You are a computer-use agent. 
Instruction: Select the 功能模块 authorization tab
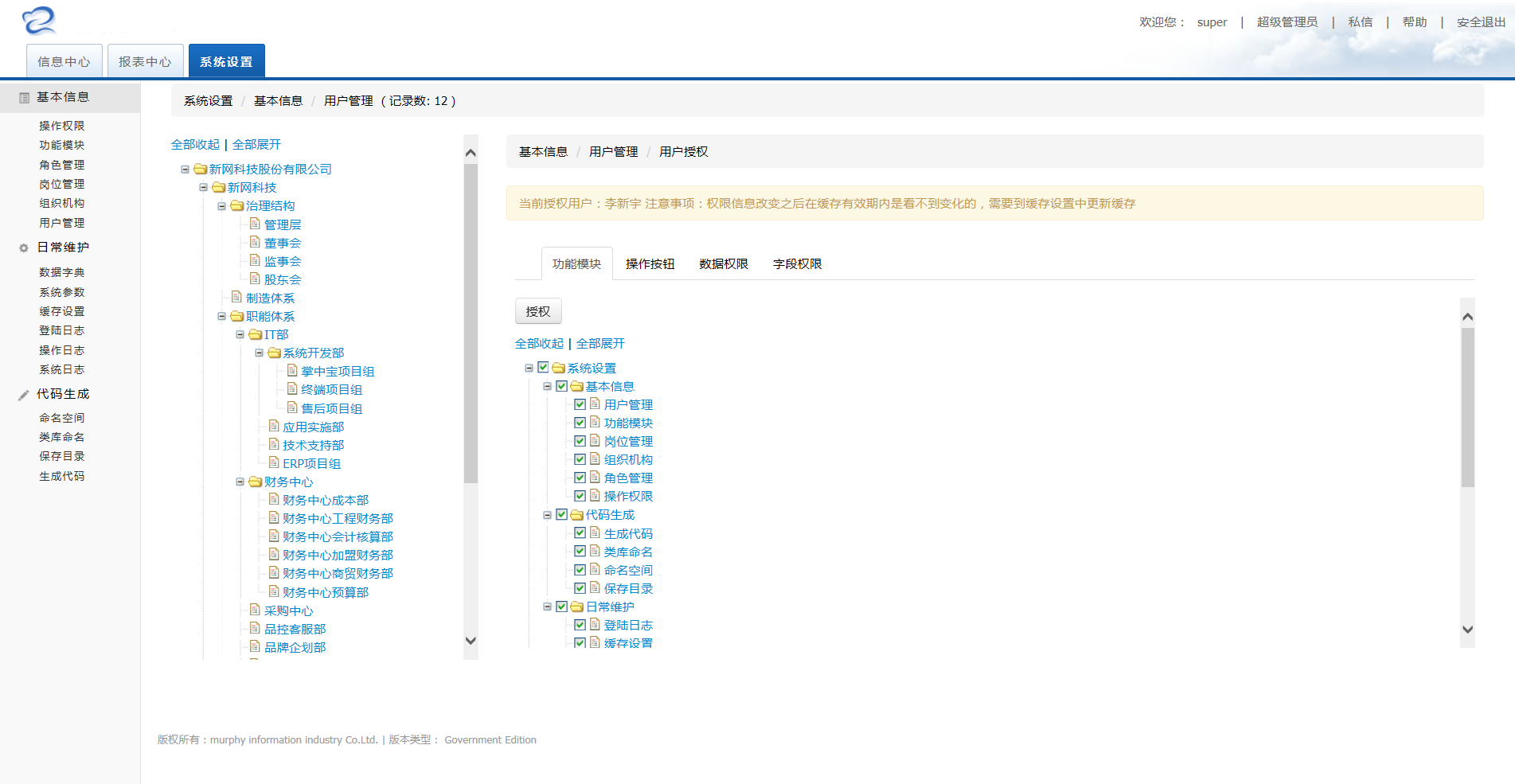[x=577, y=263]
